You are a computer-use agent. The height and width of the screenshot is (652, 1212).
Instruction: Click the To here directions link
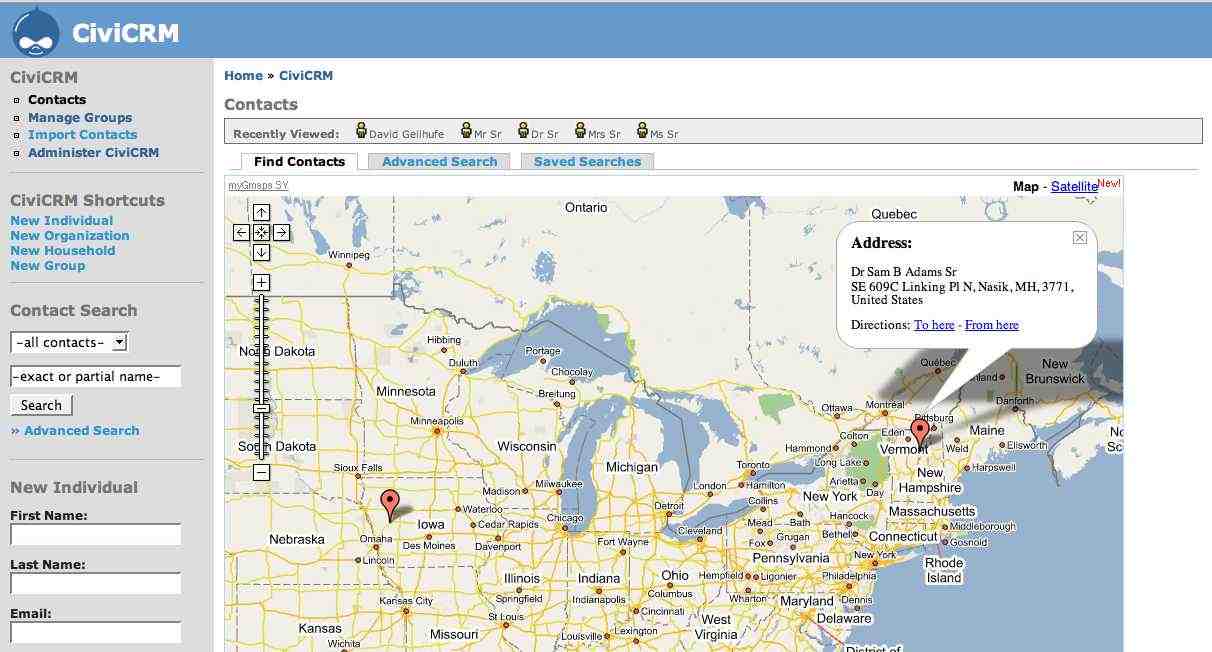934,325
